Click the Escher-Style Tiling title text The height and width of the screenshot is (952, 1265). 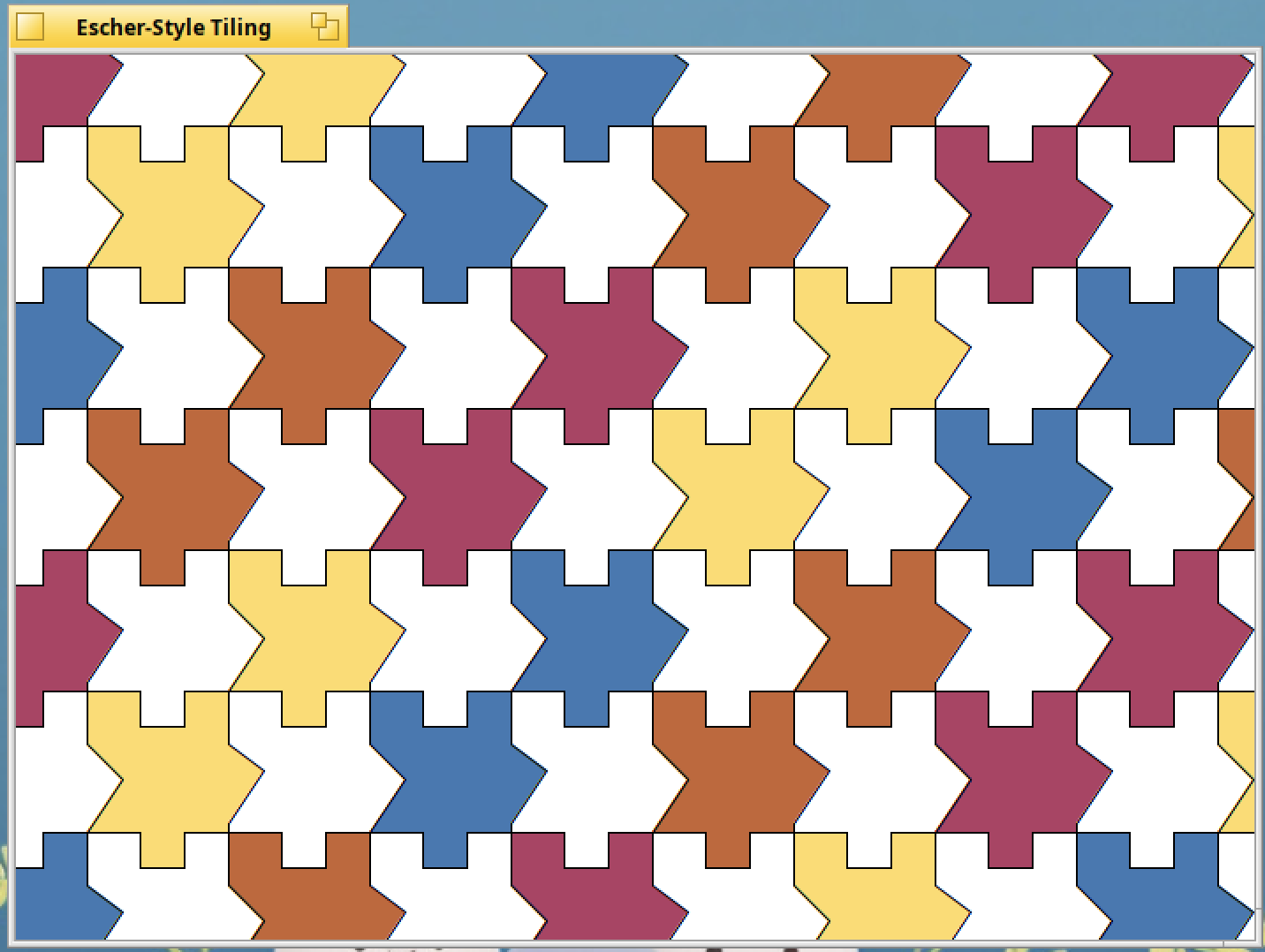[173, 27]
